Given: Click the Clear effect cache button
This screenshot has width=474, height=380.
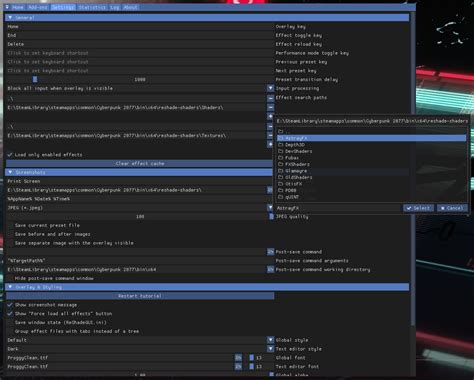Looking at the screenshot, I should 140,164.
